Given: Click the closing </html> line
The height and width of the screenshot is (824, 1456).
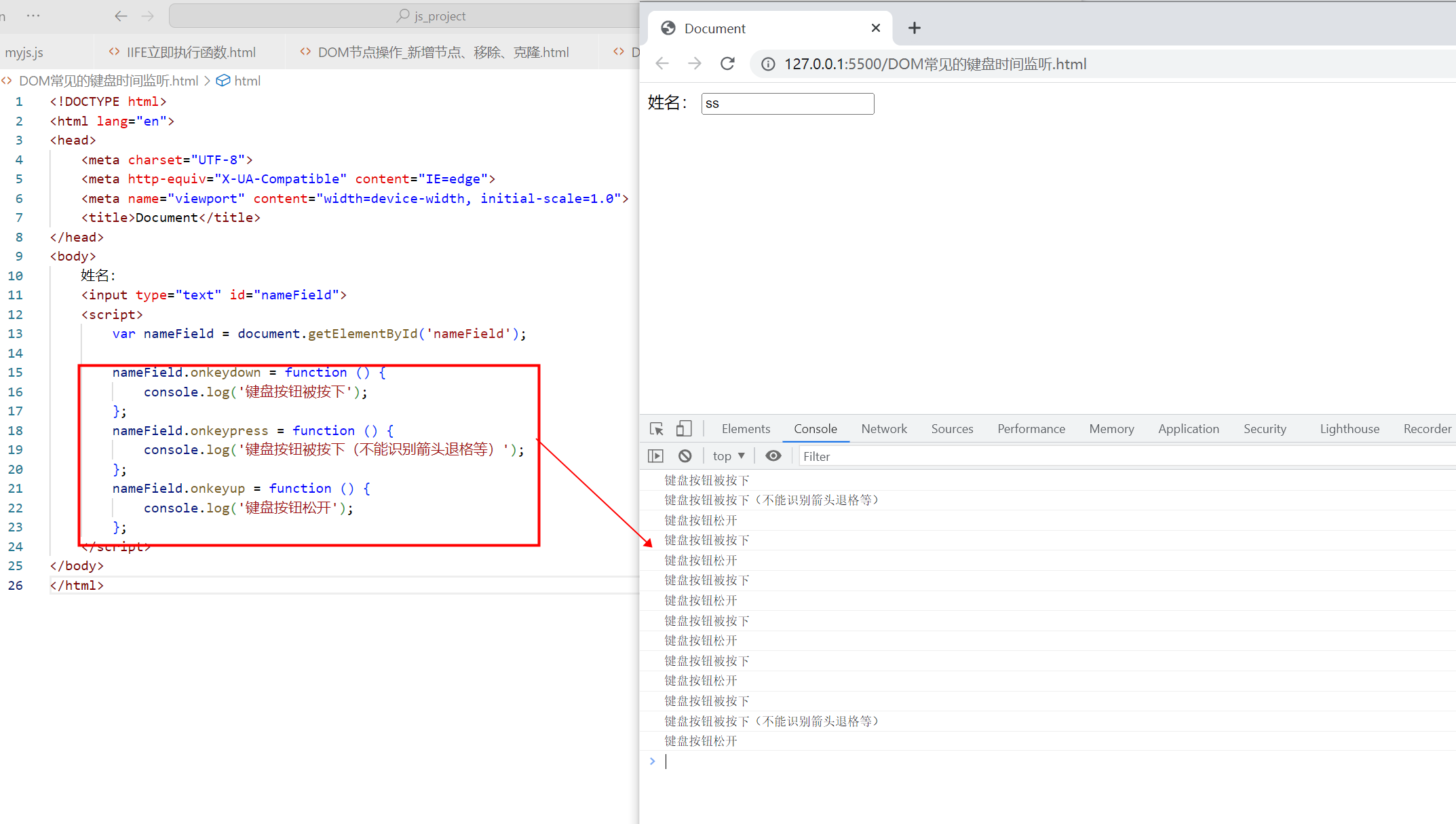Looking at the screenshot, I should tap(77, 586).
